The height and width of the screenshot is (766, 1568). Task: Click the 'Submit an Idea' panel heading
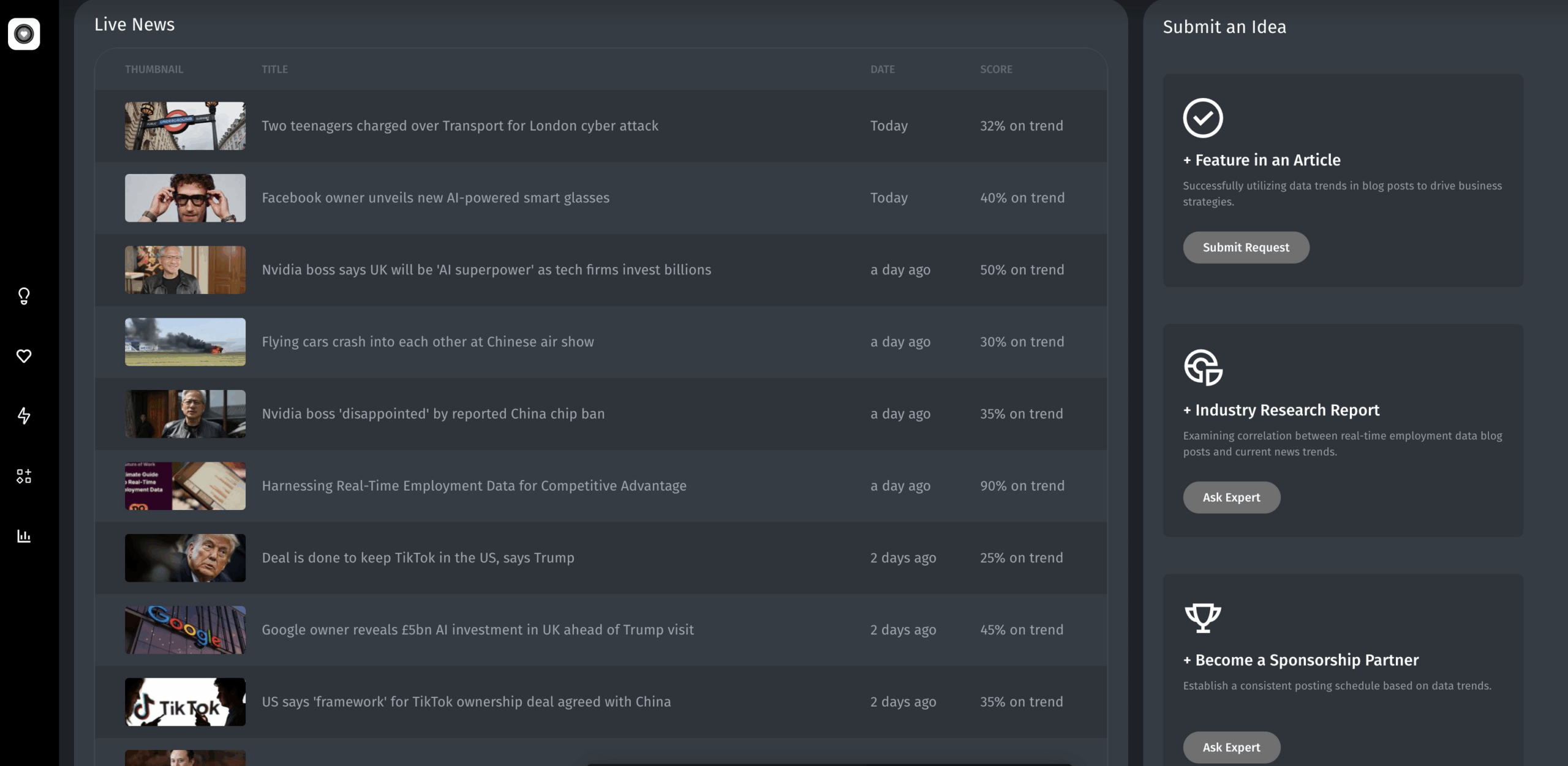click(x=1224, y=27)
